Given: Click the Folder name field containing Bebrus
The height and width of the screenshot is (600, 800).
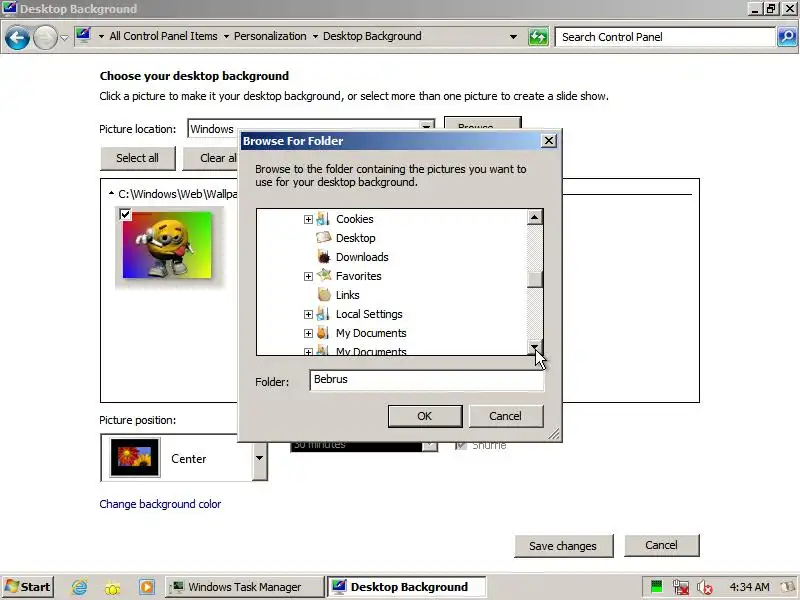Looking at the screenshot, I should point(427,380).
